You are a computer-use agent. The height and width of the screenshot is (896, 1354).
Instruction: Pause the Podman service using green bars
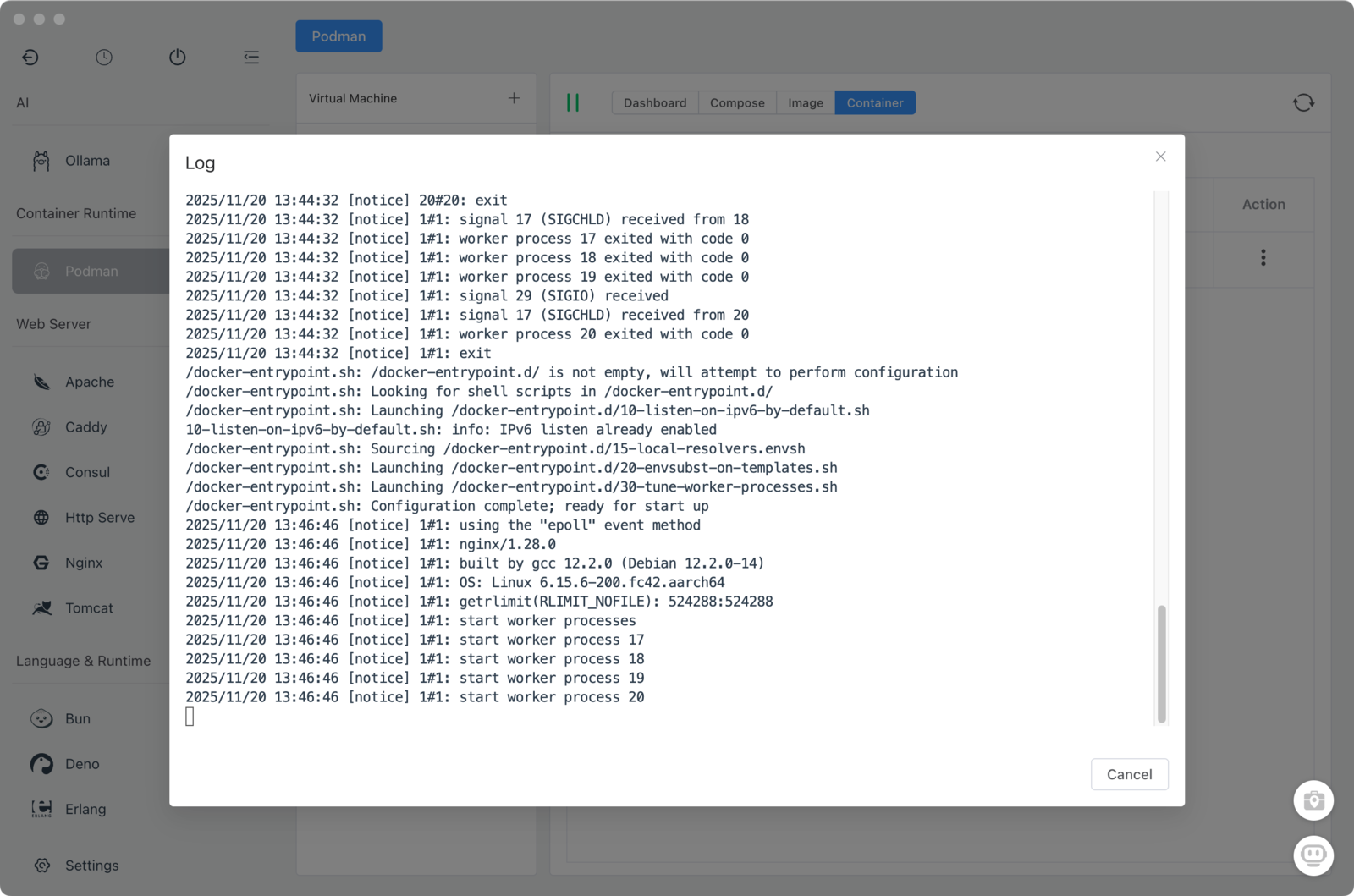click(573, 102)
